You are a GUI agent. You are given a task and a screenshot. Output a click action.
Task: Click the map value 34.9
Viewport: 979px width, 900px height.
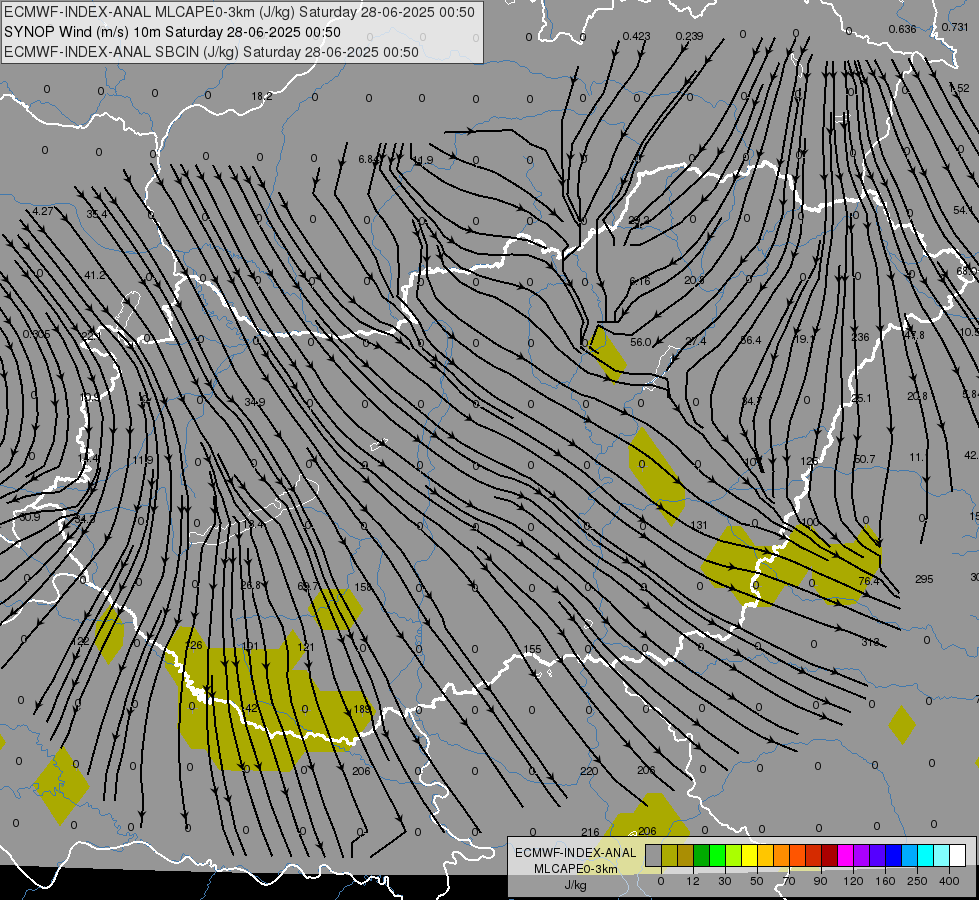(x=254, y=402)
